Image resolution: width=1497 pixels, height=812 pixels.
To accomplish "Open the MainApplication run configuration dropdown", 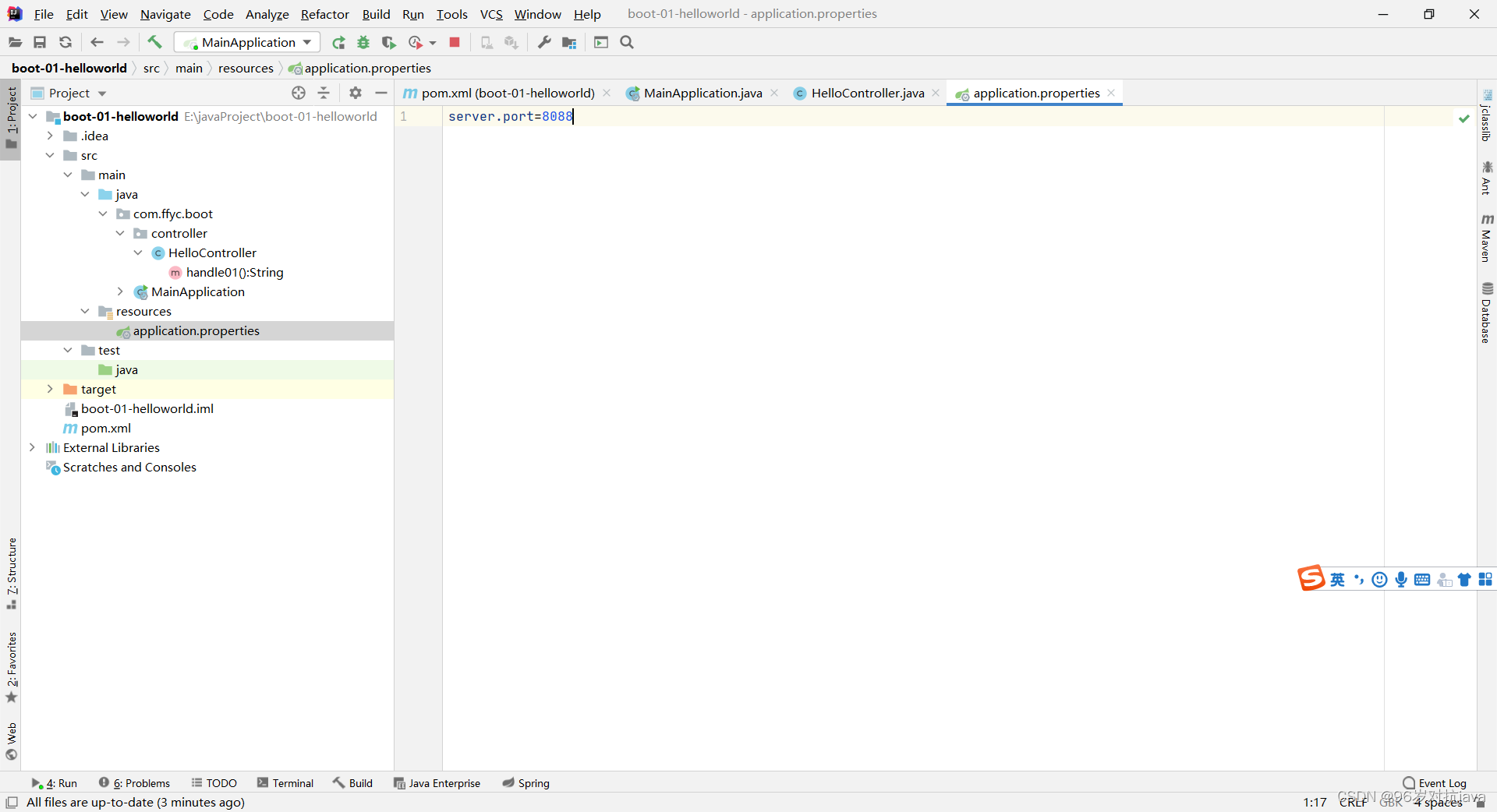I will pyautogui.click(x=247, y=42).
